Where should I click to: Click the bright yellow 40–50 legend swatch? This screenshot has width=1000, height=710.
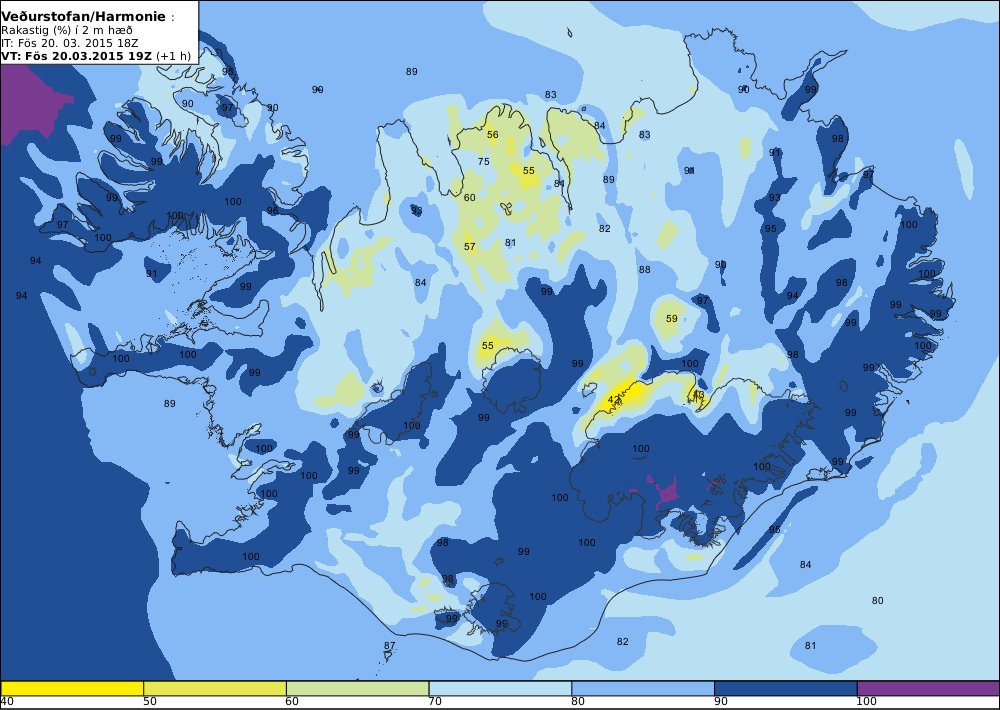[72, 688]
